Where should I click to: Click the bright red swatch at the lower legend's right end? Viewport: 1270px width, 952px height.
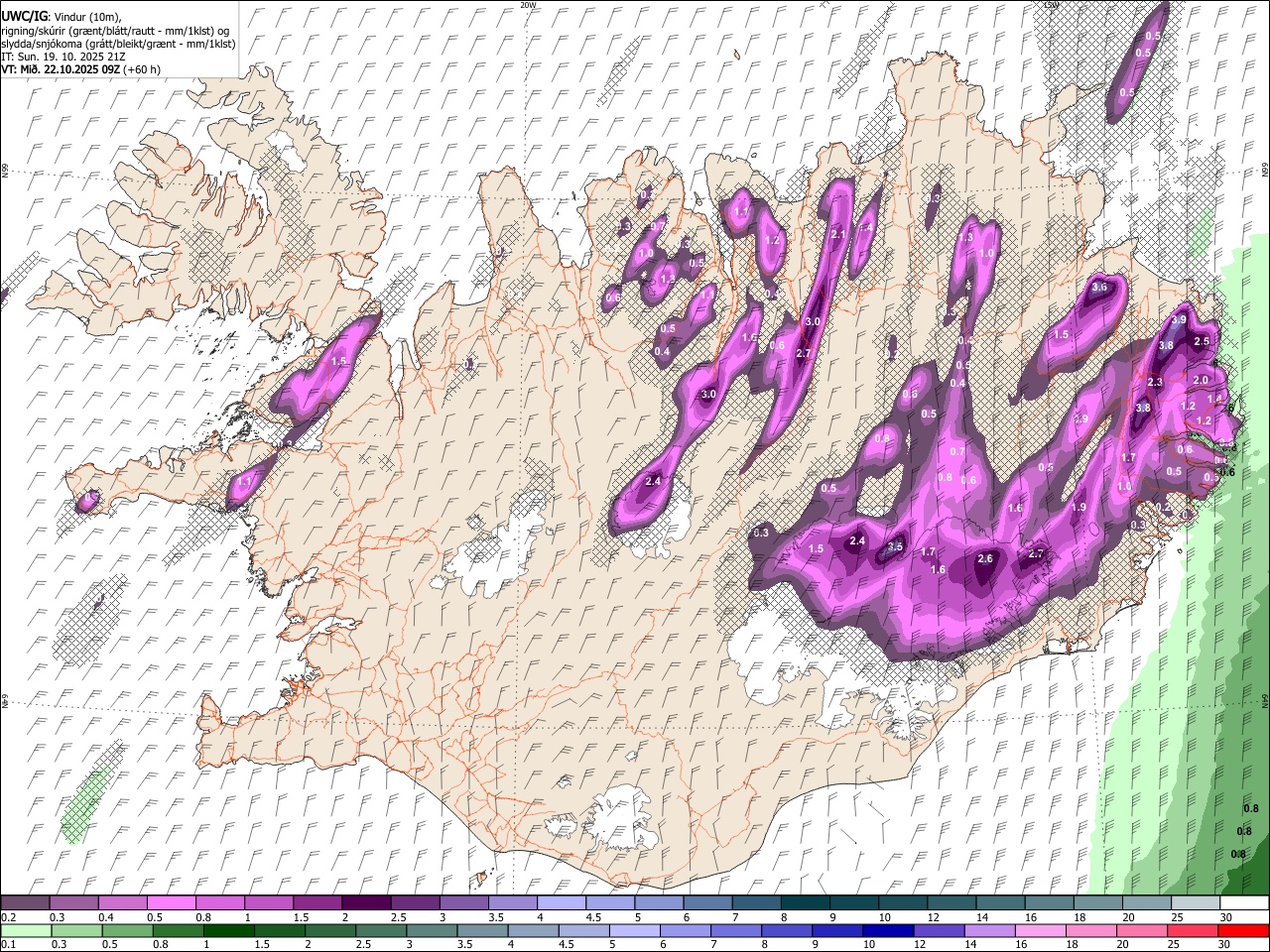(x=1244, y=930)
